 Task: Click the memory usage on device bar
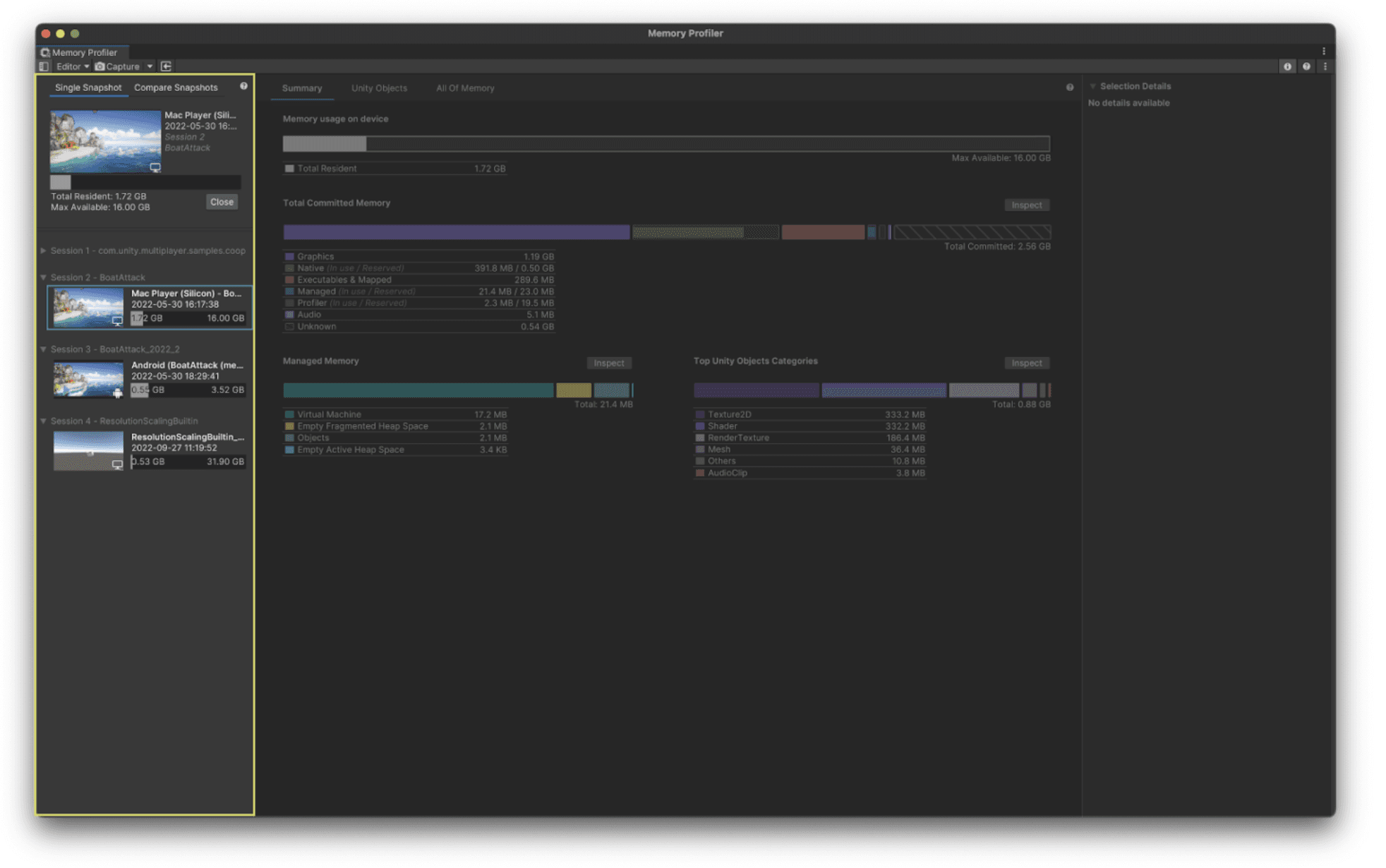coord(666,144)
